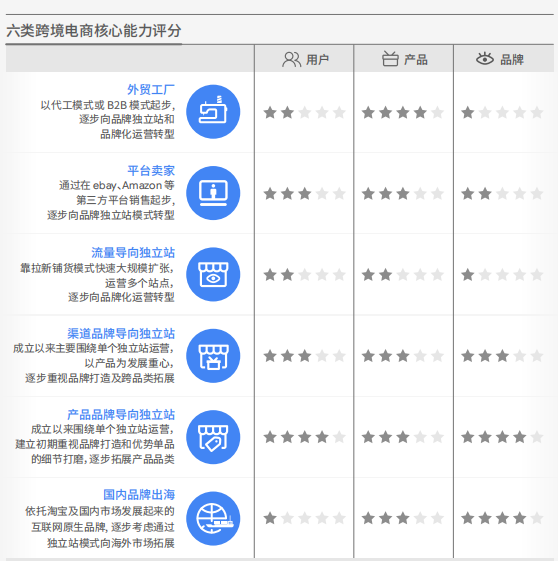Click 产品品牌导向独立站 brand star rating
558x561 pixels.
click(x=502, y=437)
